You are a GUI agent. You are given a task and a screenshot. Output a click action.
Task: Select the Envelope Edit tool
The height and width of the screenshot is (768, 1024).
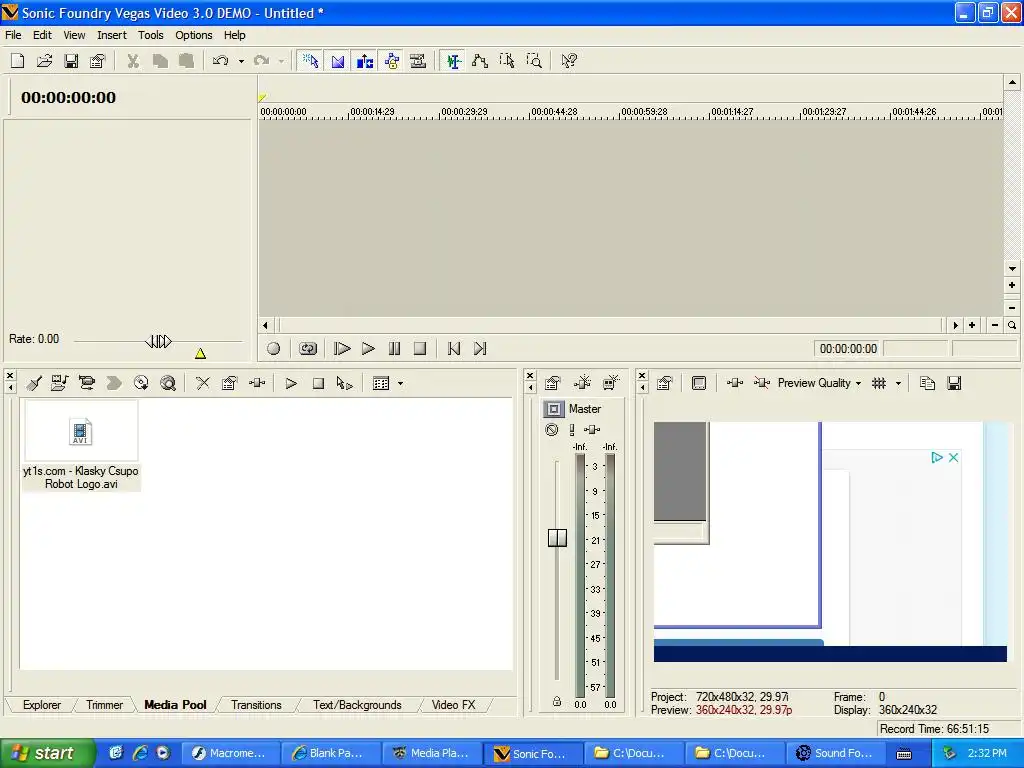pos(480,61)
